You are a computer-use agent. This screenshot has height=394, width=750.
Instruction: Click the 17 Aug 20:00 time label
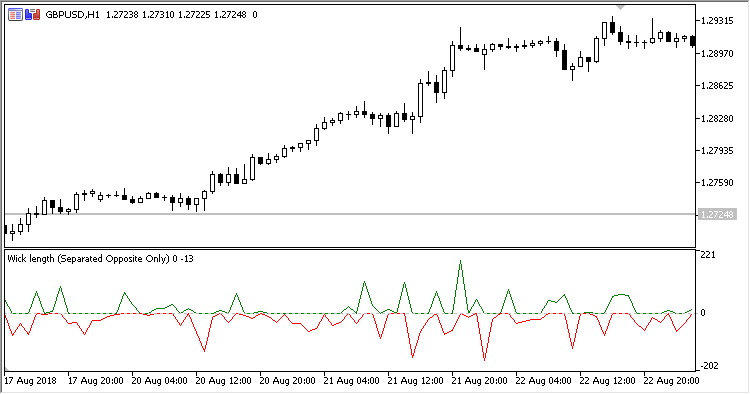pos(96,381)
